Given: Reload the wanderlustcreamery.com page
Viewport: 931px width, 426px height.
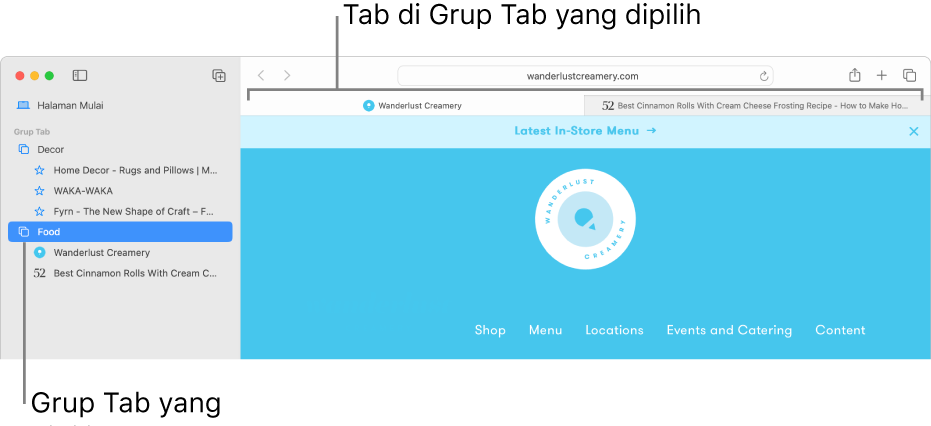Looking at the screenshot, I should [x=764, y=76].
